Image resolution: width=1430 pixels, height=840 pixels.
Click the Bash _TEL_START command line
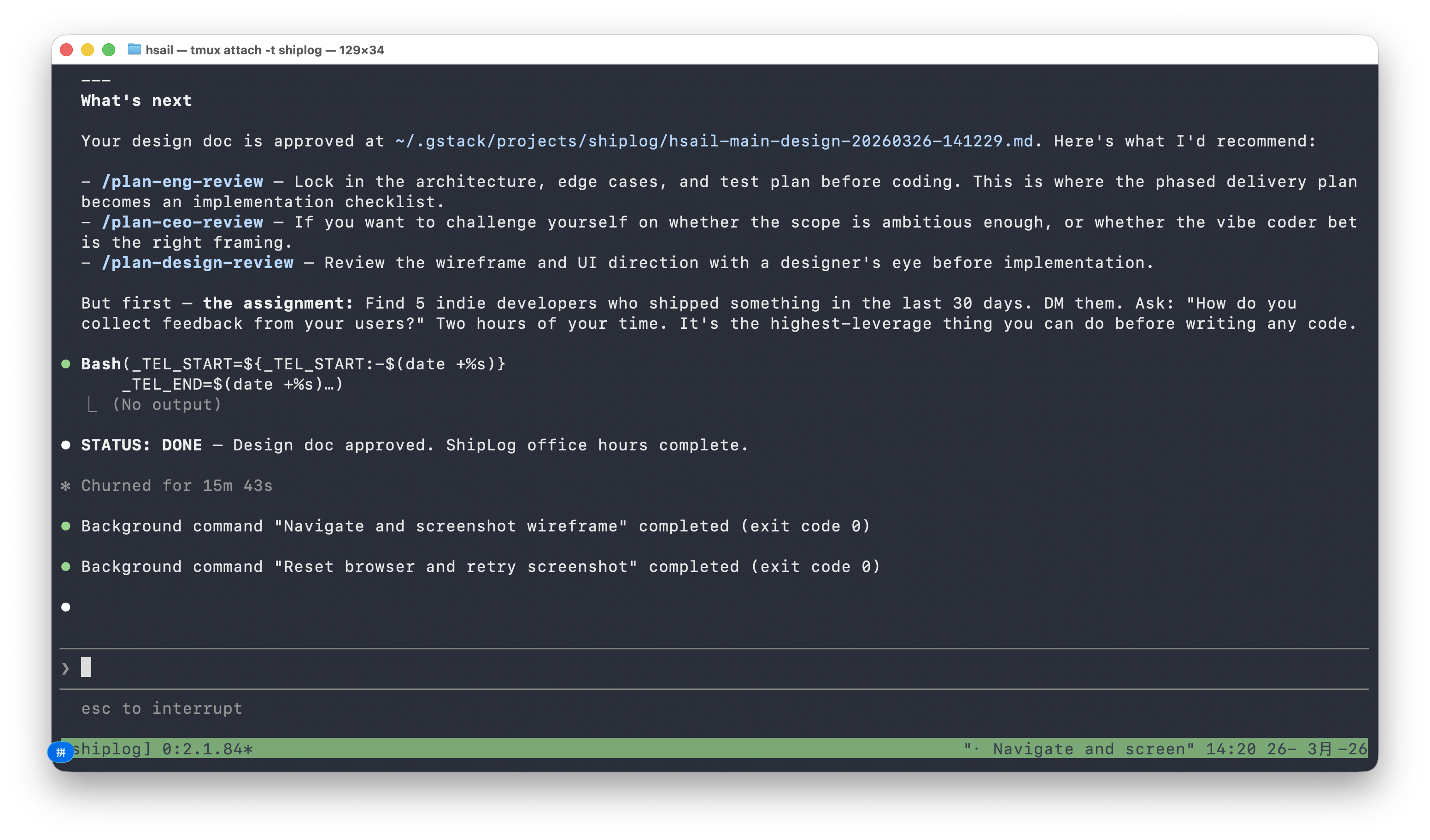pos(293,363)
